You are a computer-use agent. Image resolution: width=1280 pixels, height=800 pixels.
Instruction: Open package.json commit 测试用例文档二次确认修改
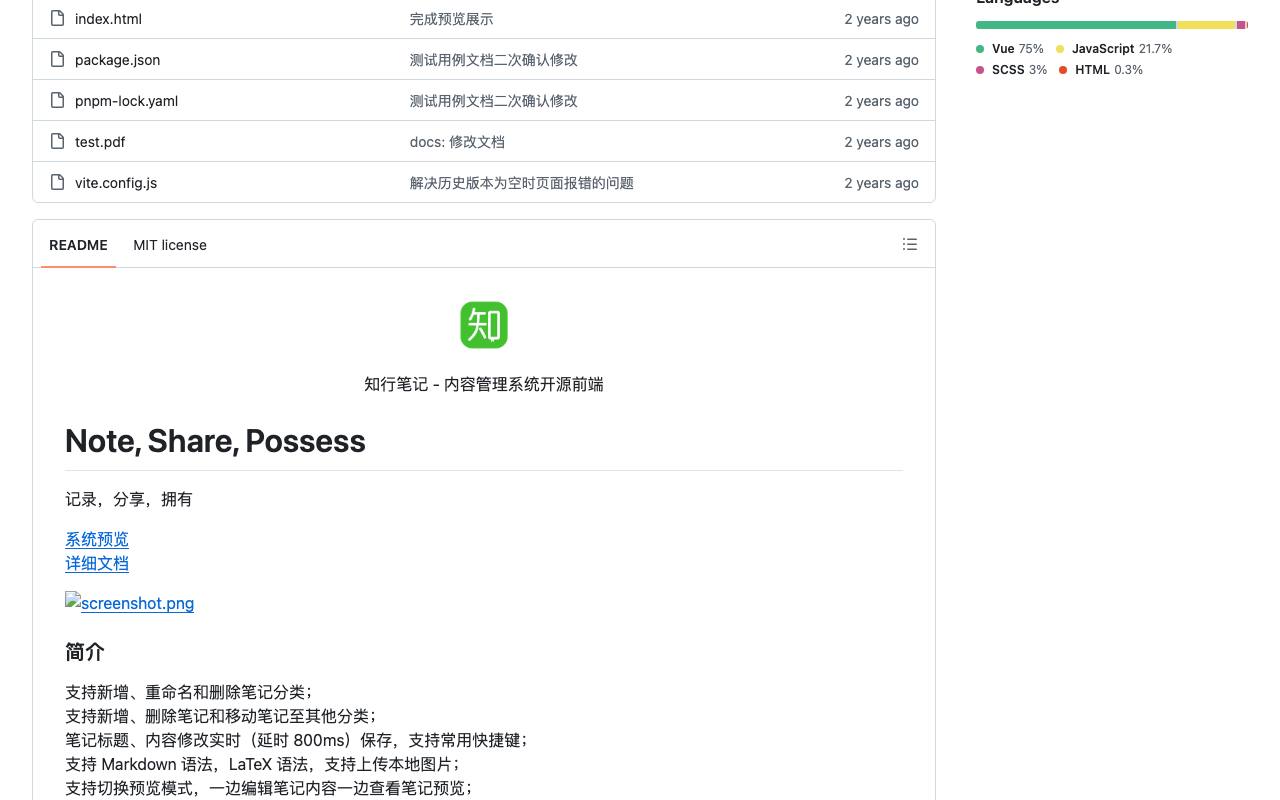[493, 60]
